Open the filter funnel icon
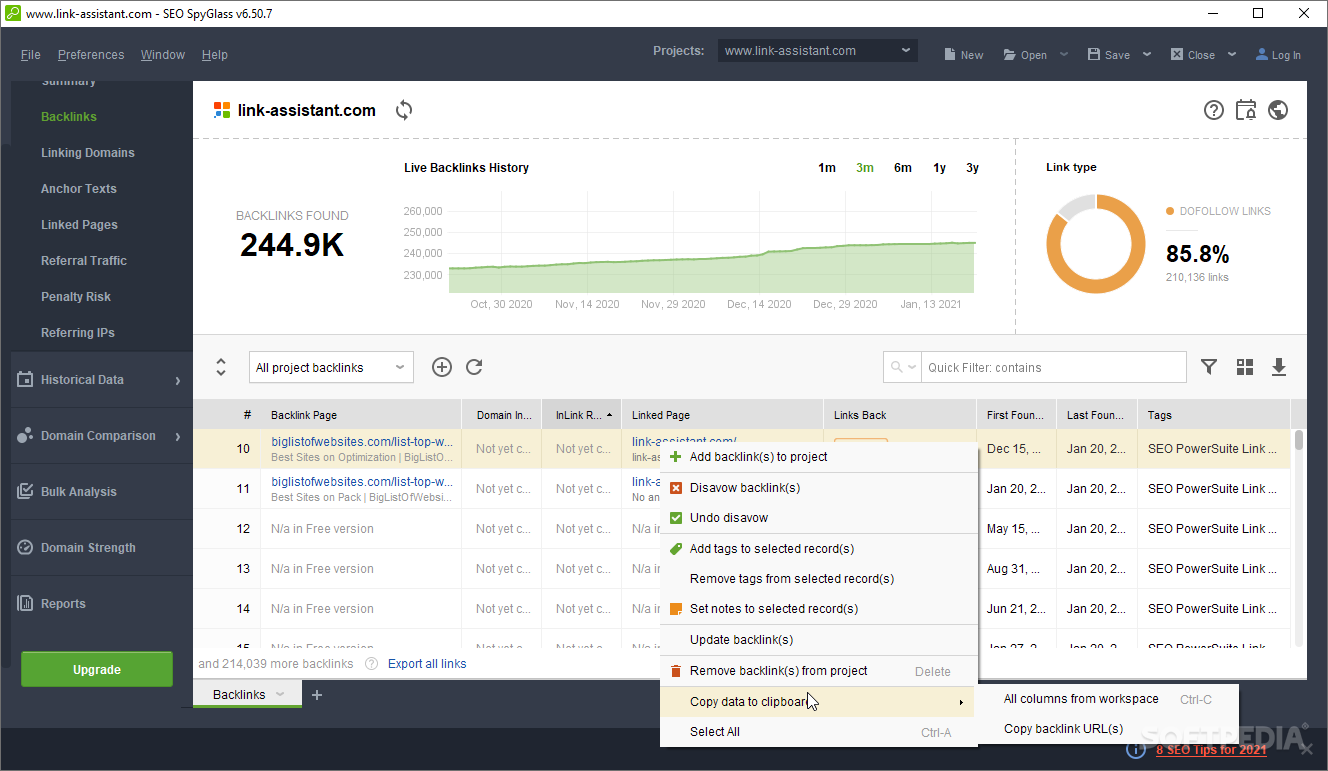This screenshot has height=771, width=1328. [1209, 367]
